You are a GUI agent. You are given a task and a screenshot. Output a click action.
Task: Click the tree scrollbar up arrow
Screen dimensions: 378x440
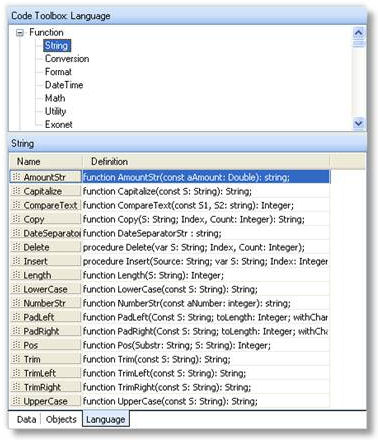coord(359,33)
